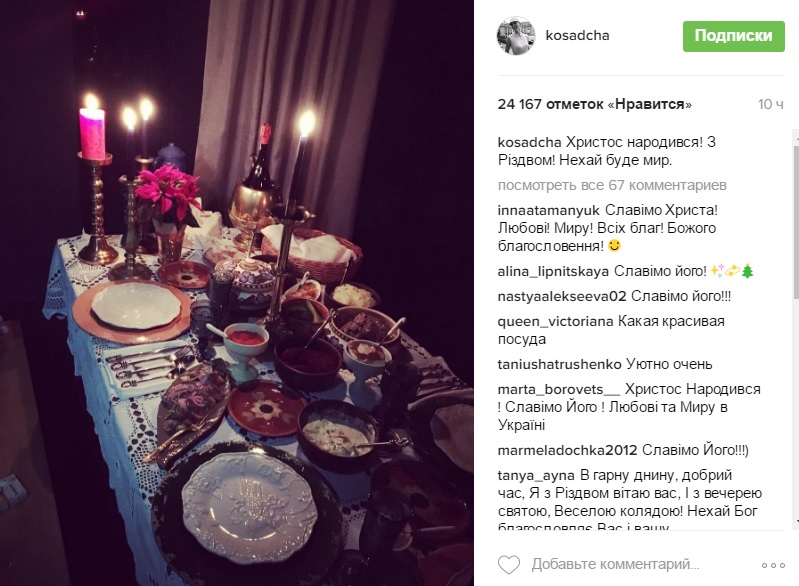Open kosadcha profile avatar picture
The width and height of the screenshot is (799, 586).
(516, 36)
